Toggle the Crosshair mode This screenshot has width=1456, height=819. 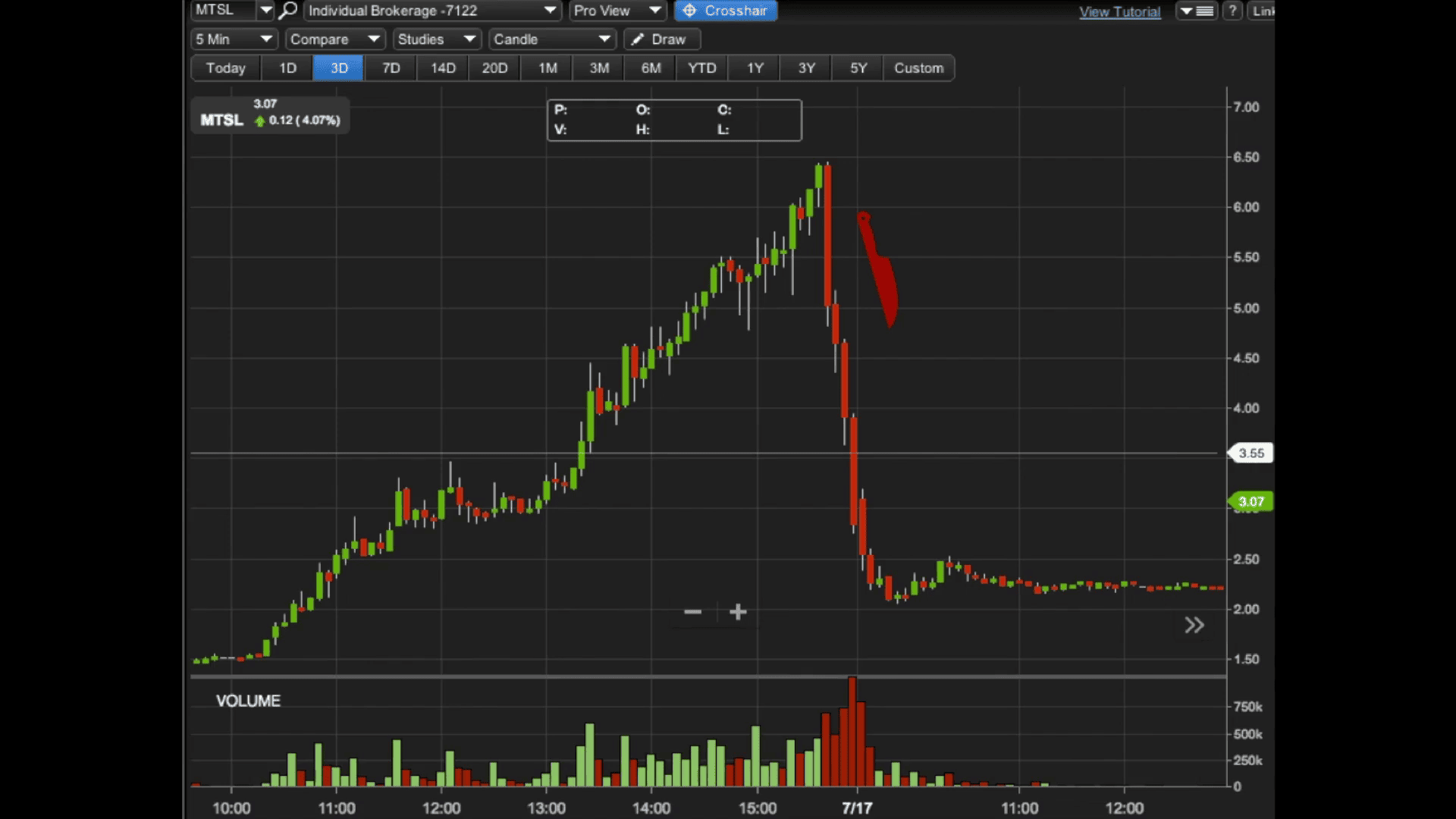(x=726, y=11)
